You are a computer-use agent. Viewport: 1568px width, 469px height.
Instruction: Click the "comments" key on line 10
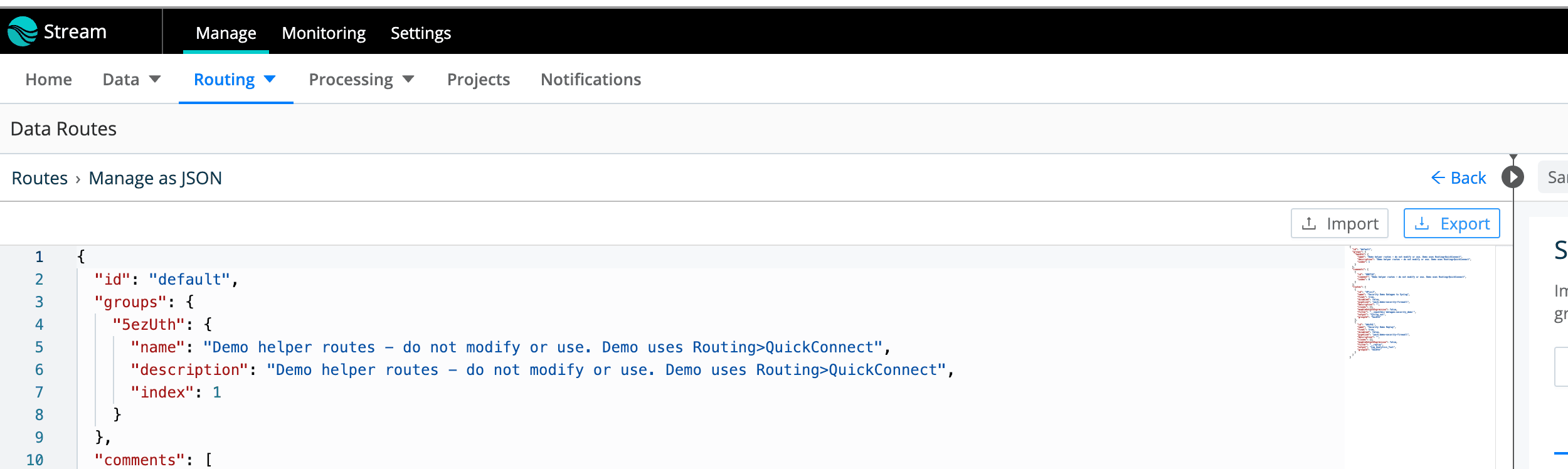[140, 460]
